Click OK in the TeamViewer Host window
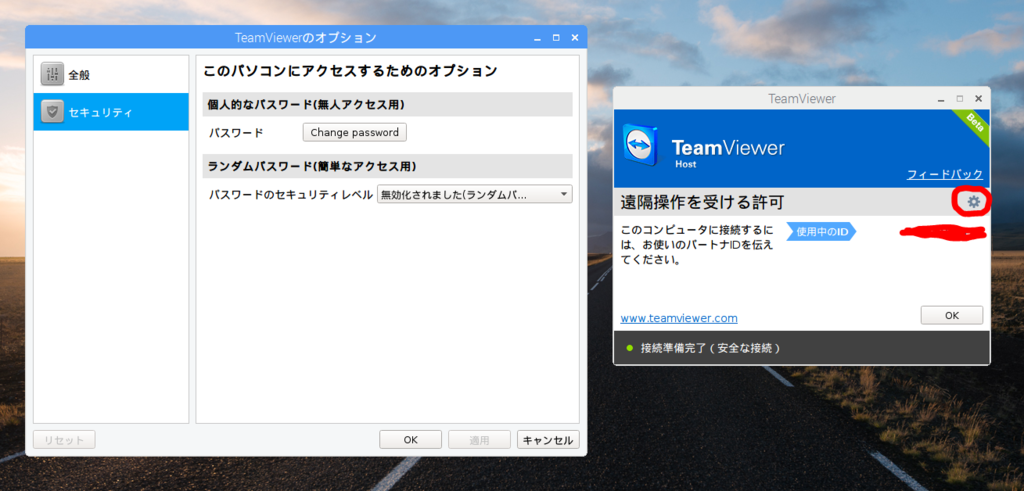Viewport: 1024px width, 491px height. [952, 315]
